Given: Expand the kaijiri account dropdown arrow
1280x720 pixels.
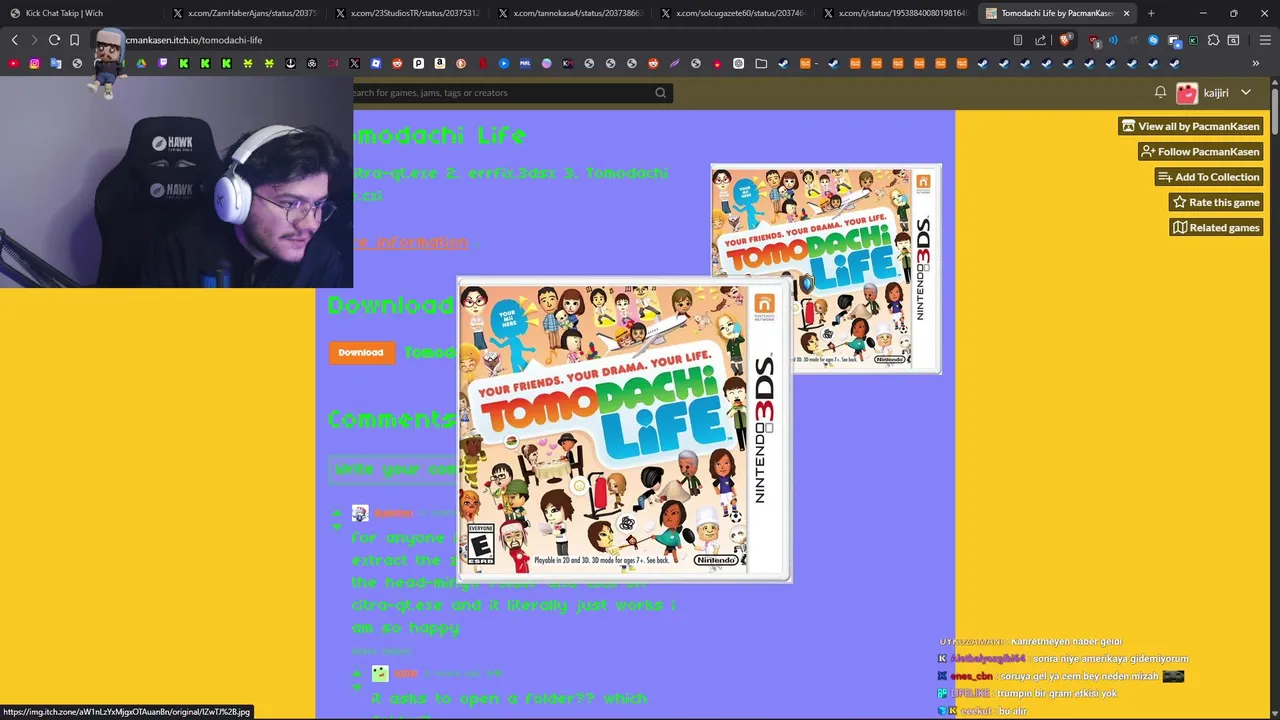Looking at the screenshot, I should click(1246, 93).
